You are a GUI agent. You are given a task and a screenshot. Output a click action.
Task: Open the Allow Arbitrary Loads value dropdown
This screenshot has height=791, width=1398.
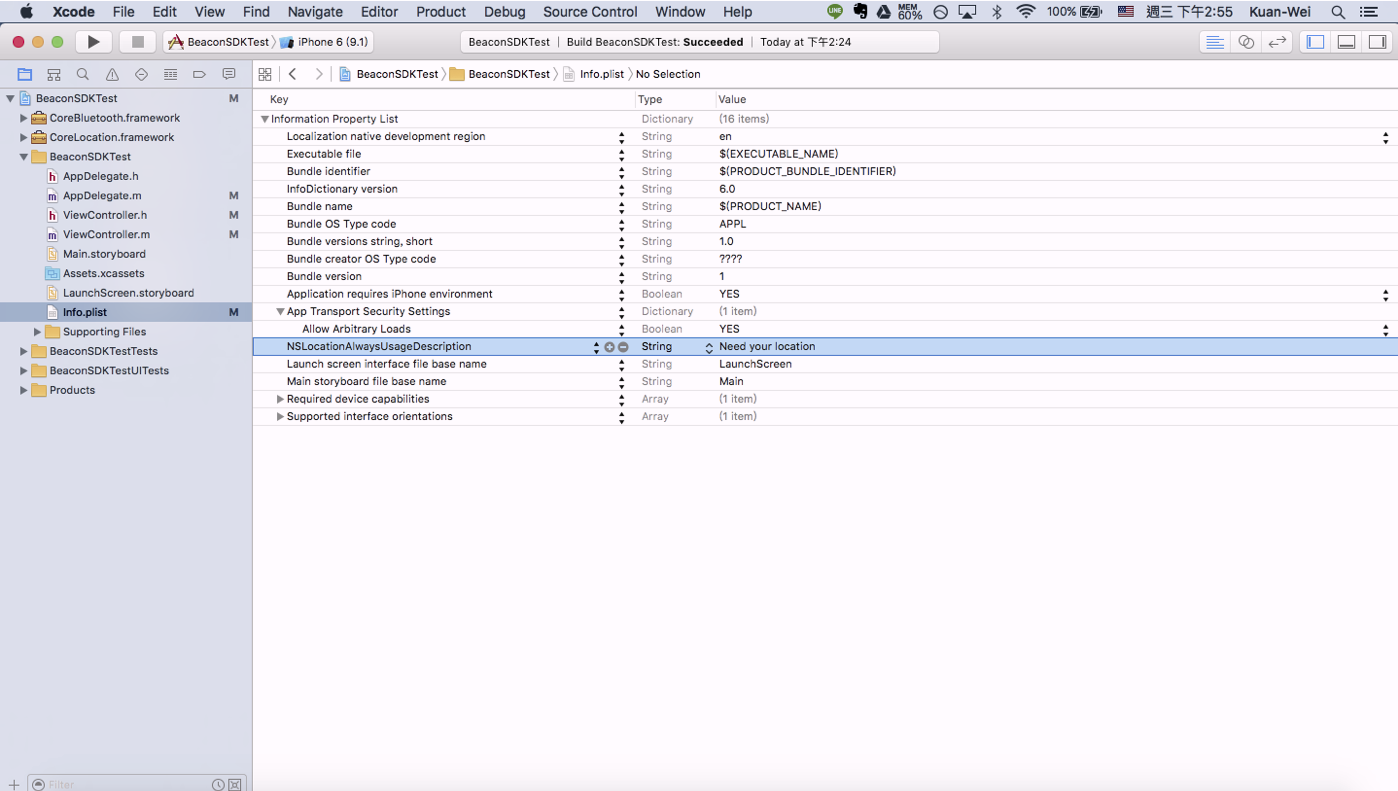[1385, 329]
